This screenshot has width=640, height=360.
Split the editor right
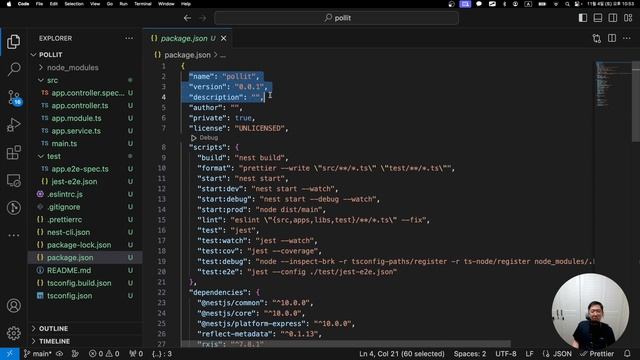tap(612, 38)
